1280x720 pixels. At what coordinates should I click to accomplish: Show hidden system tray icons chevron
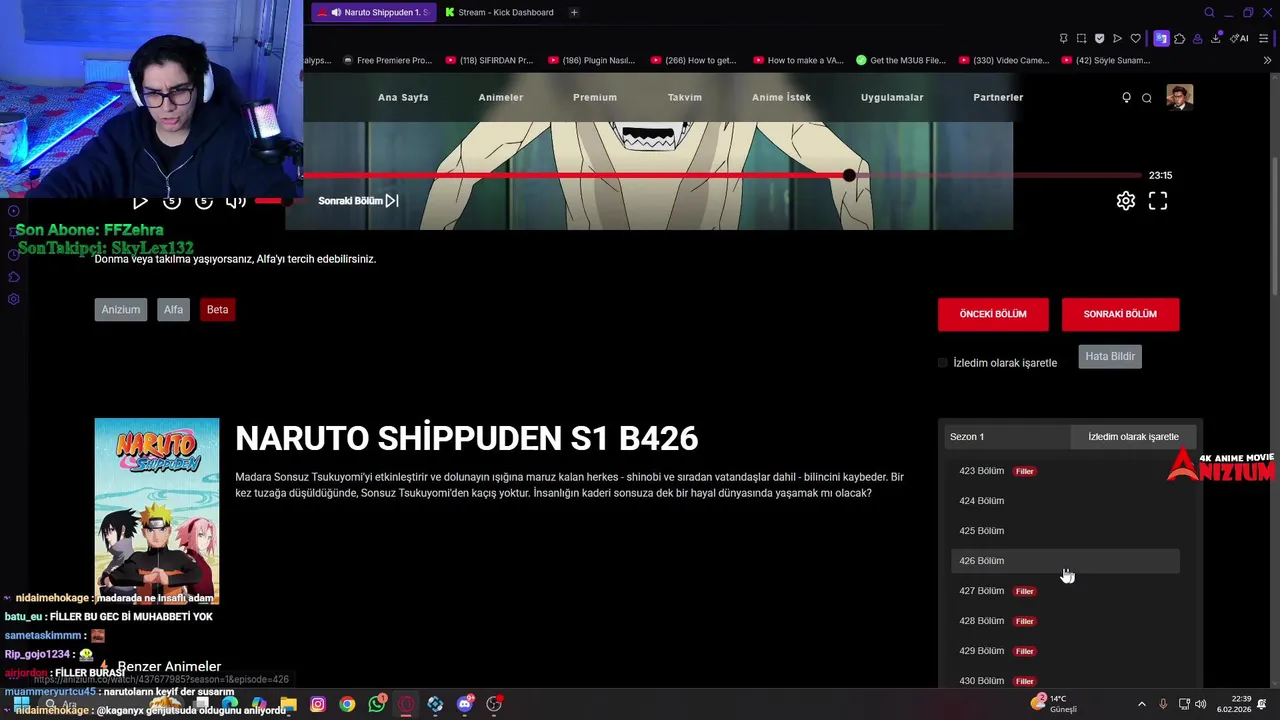1142,704
